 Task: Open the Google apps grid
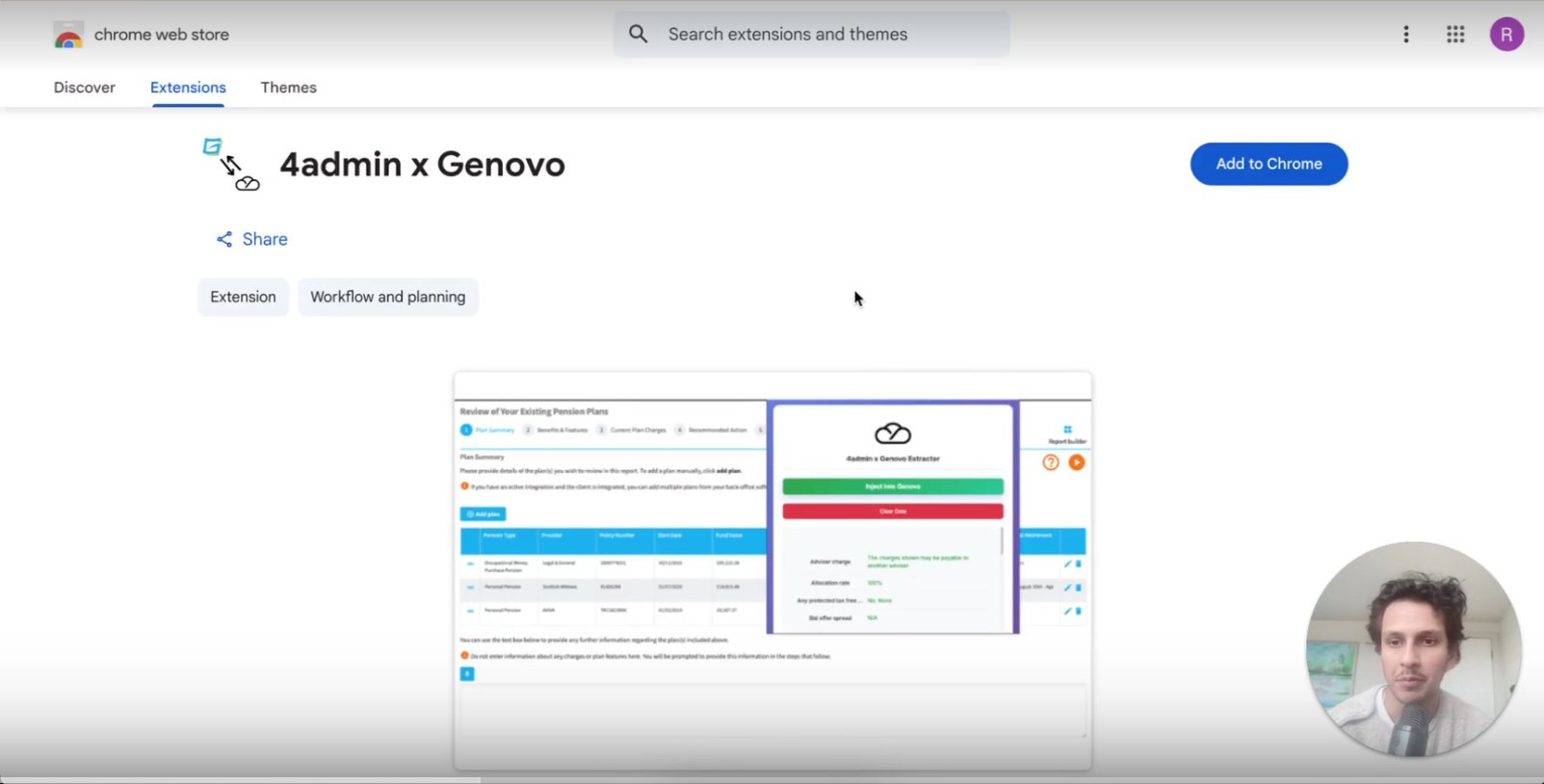pos(1455,35)
